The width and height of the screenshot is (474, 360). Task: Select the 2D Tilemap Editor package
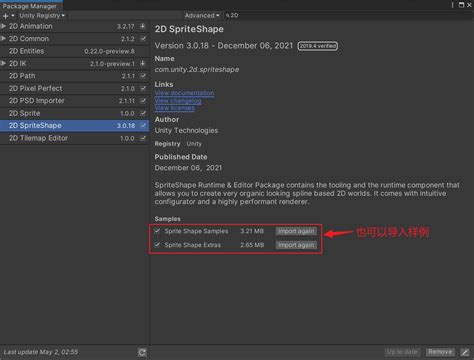74,138
